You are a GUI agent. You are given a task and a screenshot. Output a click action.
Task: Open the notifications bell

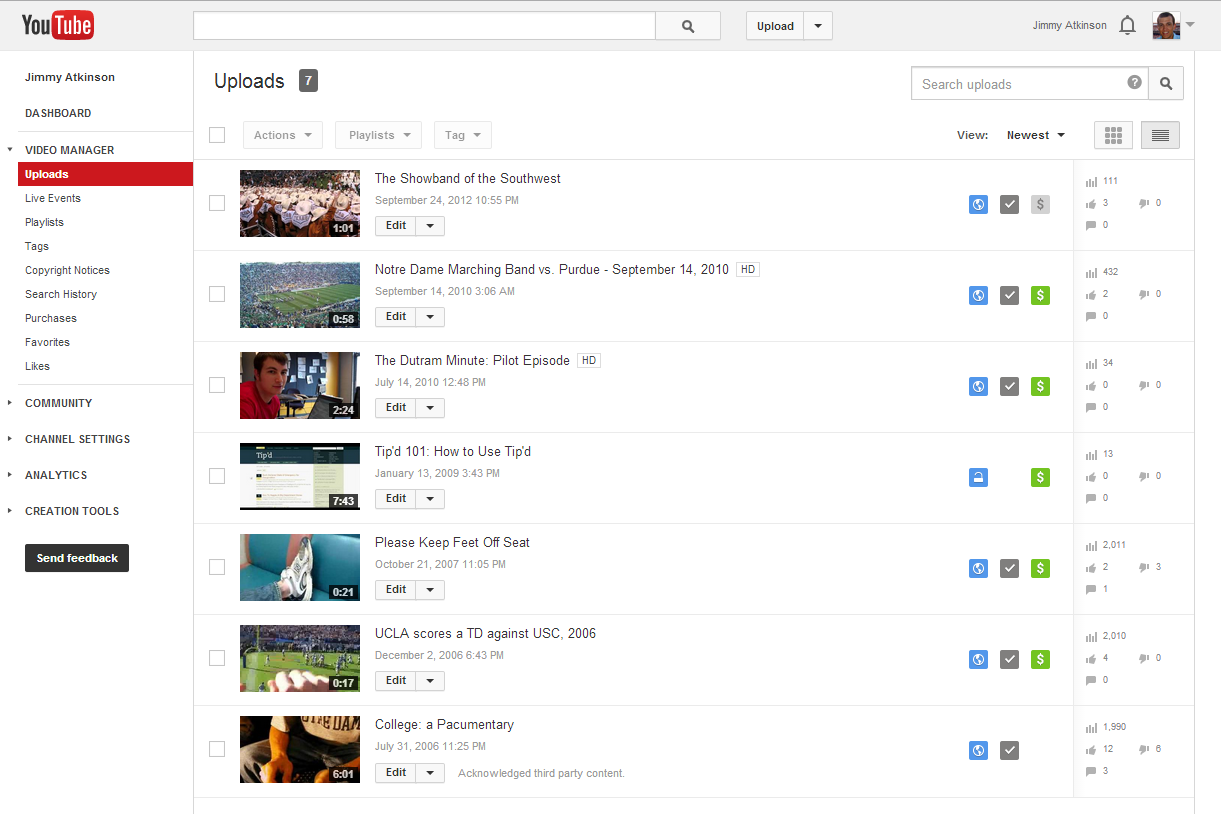tap(1127, 26)
